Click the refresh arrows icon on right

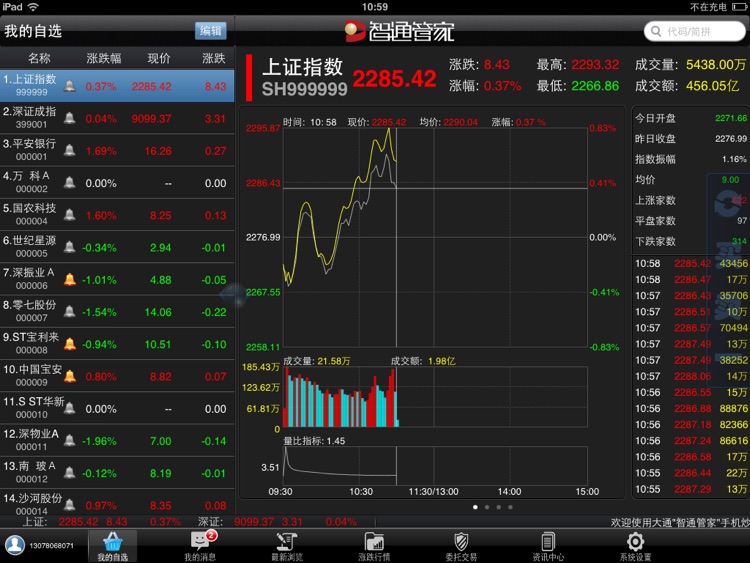pos(728,203)
